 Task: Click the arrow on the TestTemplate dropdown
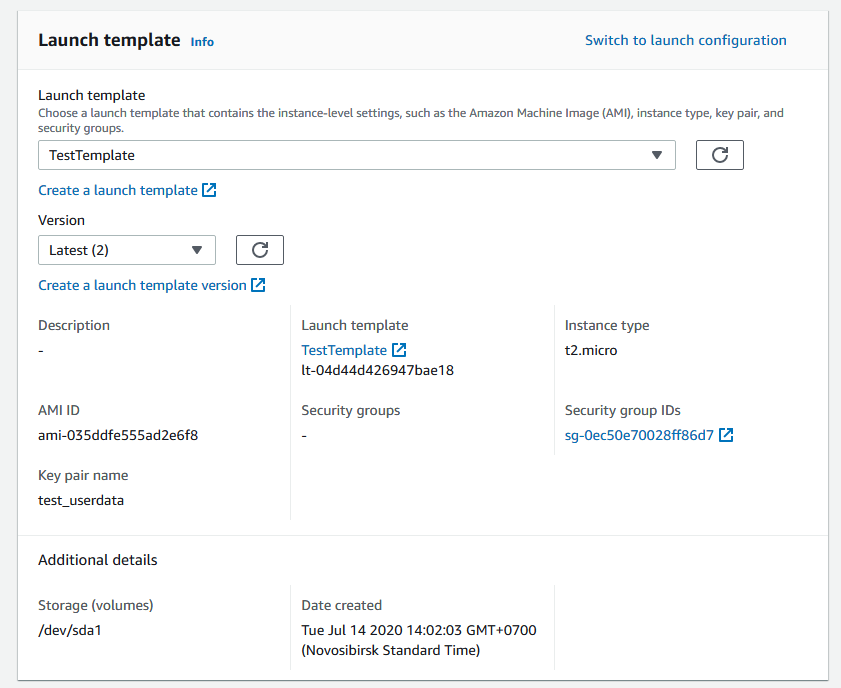point(657,155)
